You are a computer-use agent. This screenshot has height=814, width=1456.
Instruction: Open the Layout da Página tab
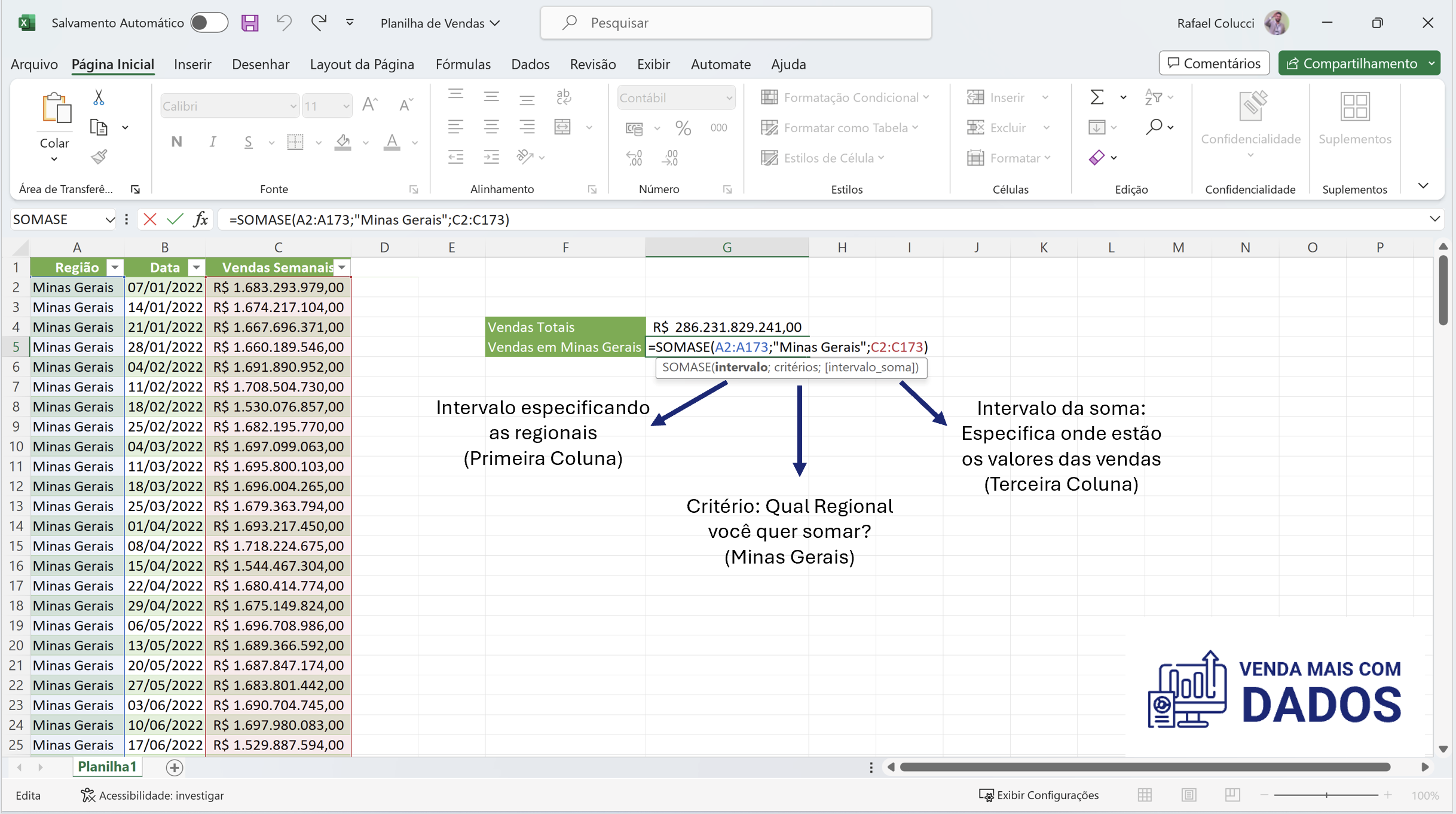(x=362, y=64)
